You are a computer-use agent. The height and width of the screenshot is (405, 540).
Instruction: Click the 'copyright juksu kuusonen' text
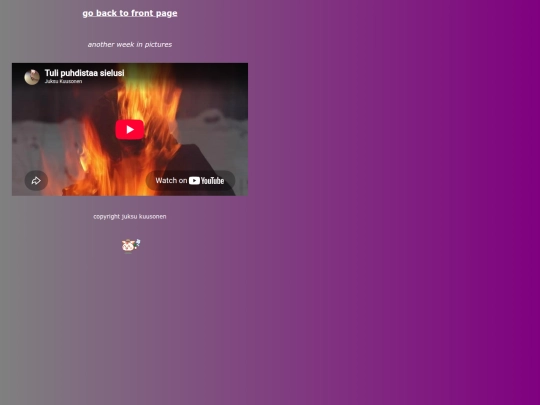(130, 217)
